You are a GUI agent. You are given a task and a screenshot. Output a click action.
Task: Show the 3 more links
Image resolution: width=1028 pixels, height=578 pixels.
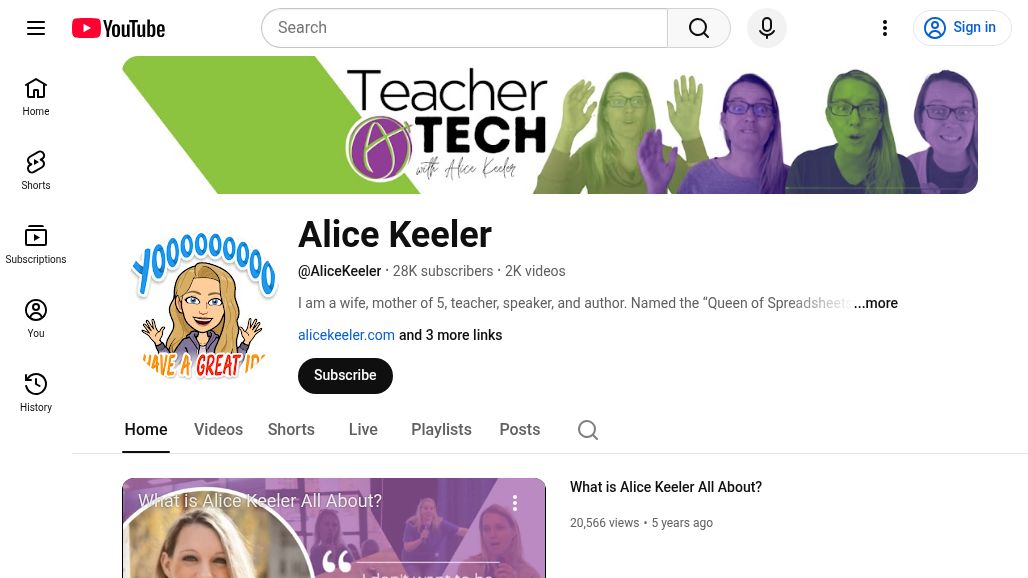click(x=450, y=335)
